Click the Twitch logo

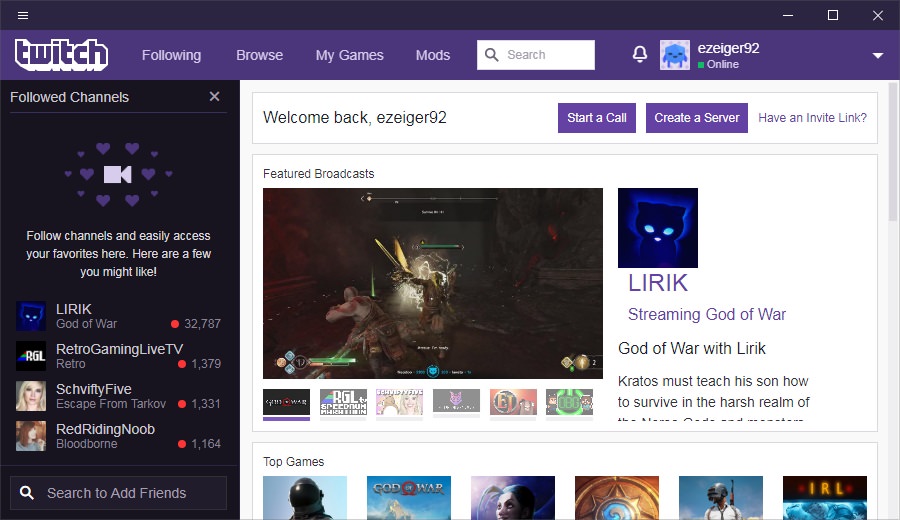[x=61, y=55]
